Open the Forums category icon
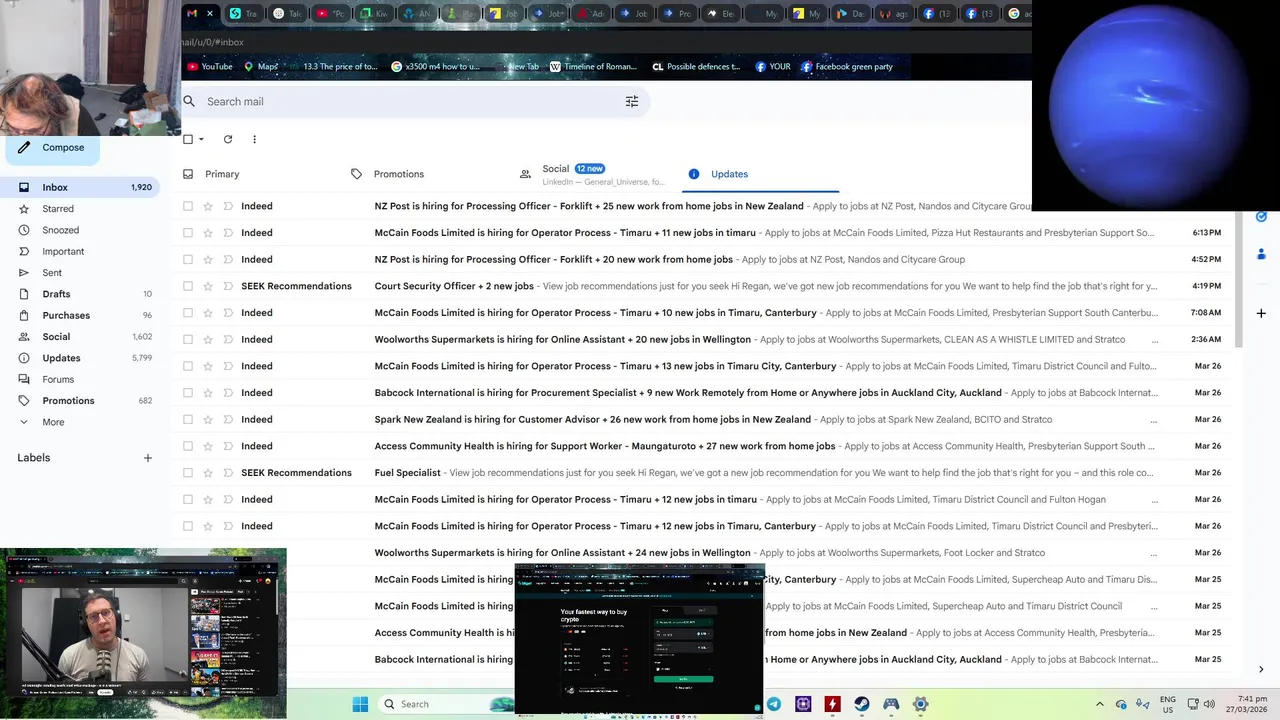 coord(24,380)
